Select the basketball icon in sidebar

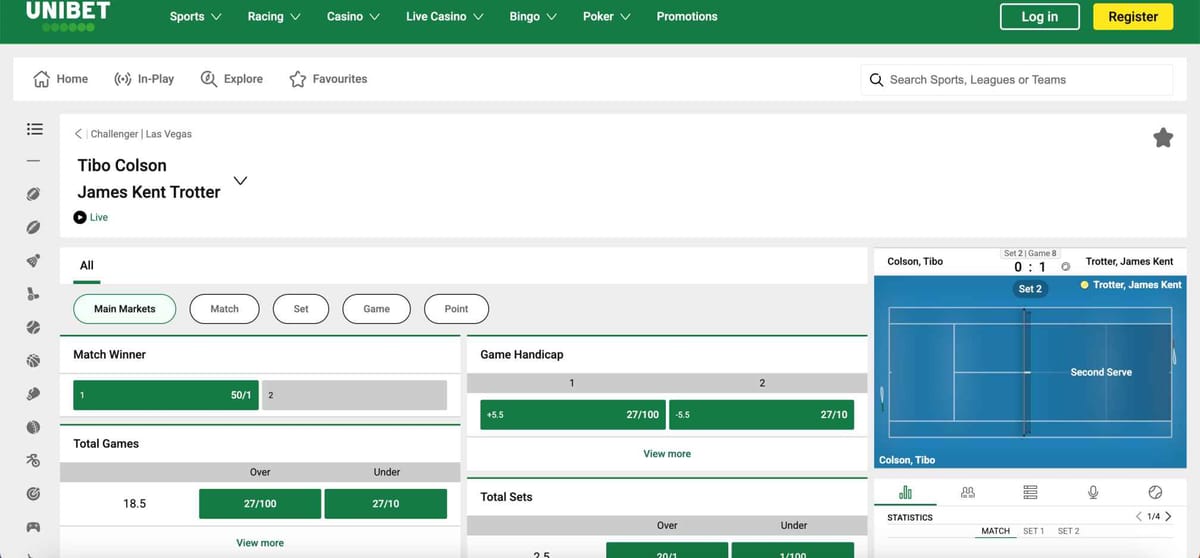[34, 360]
